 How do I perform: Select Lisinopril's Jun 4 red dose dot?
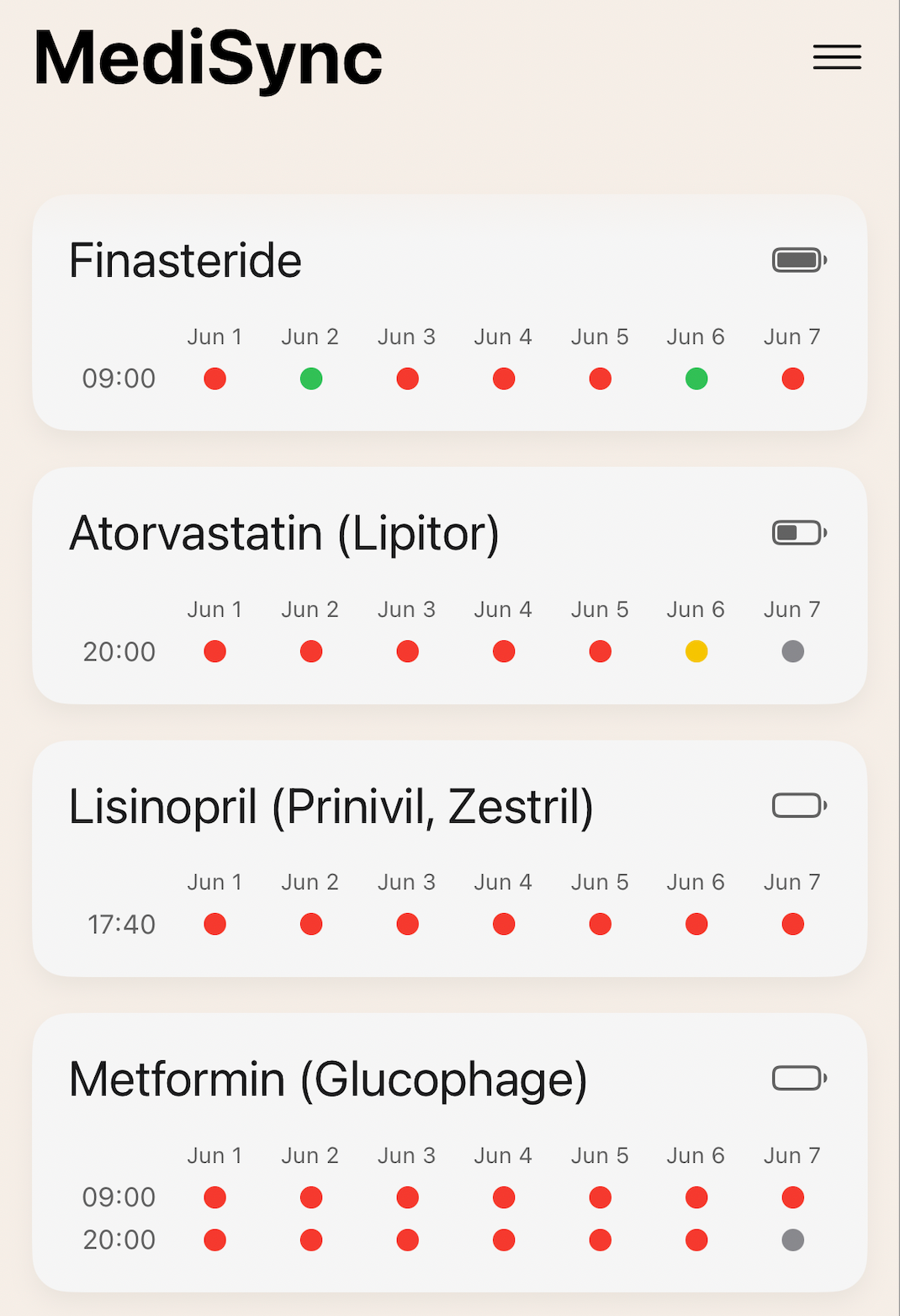(504, 924)
